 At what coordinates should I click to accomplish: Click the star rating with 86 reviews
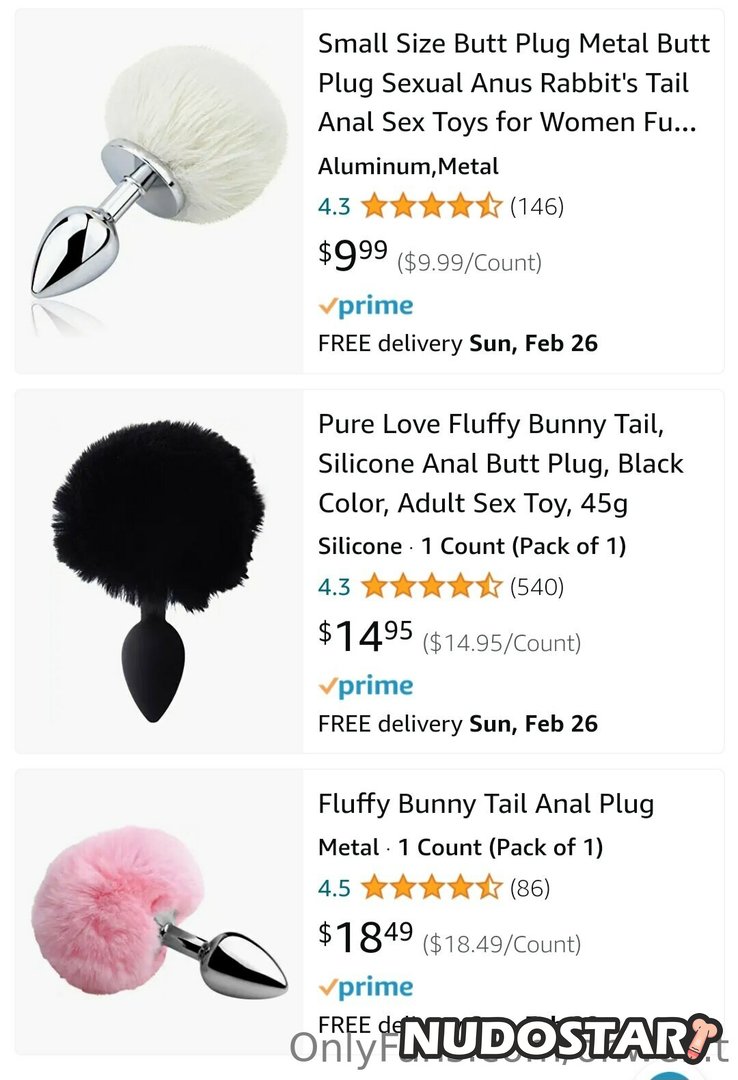431,888
